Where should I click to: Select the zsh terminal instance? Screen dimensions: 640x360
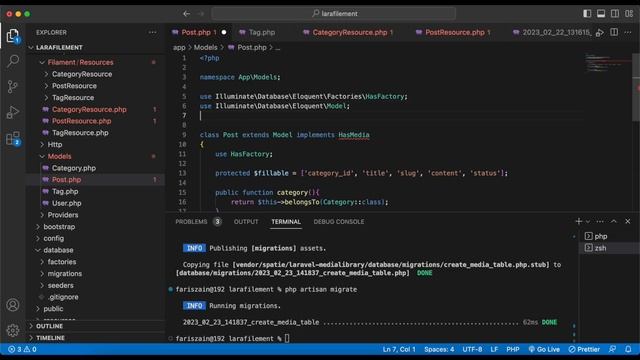607,248
